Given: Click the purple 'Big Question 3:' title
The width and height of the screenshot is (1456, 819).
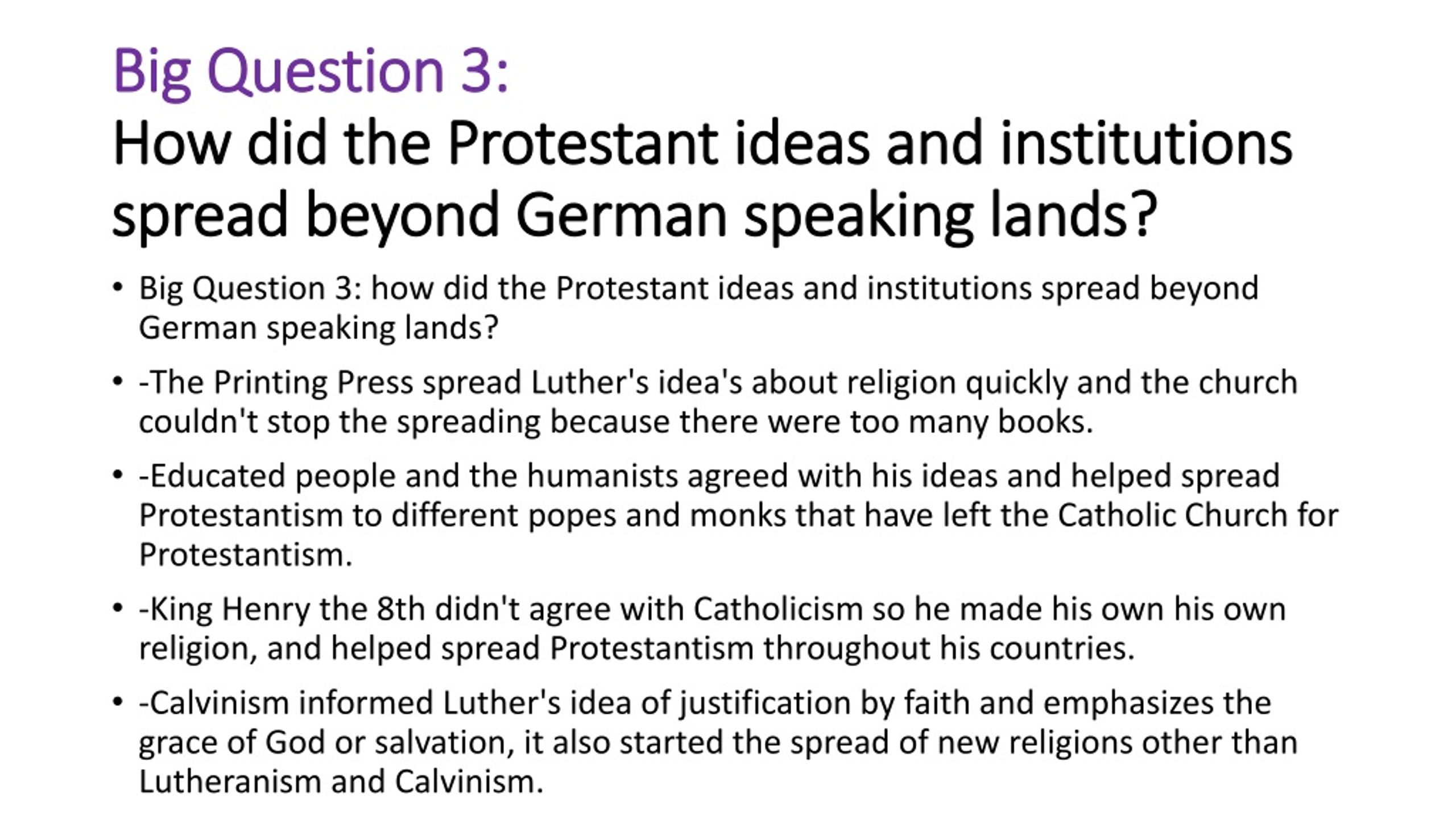Looking at the screenshot, I should click(x=311, y=72).
